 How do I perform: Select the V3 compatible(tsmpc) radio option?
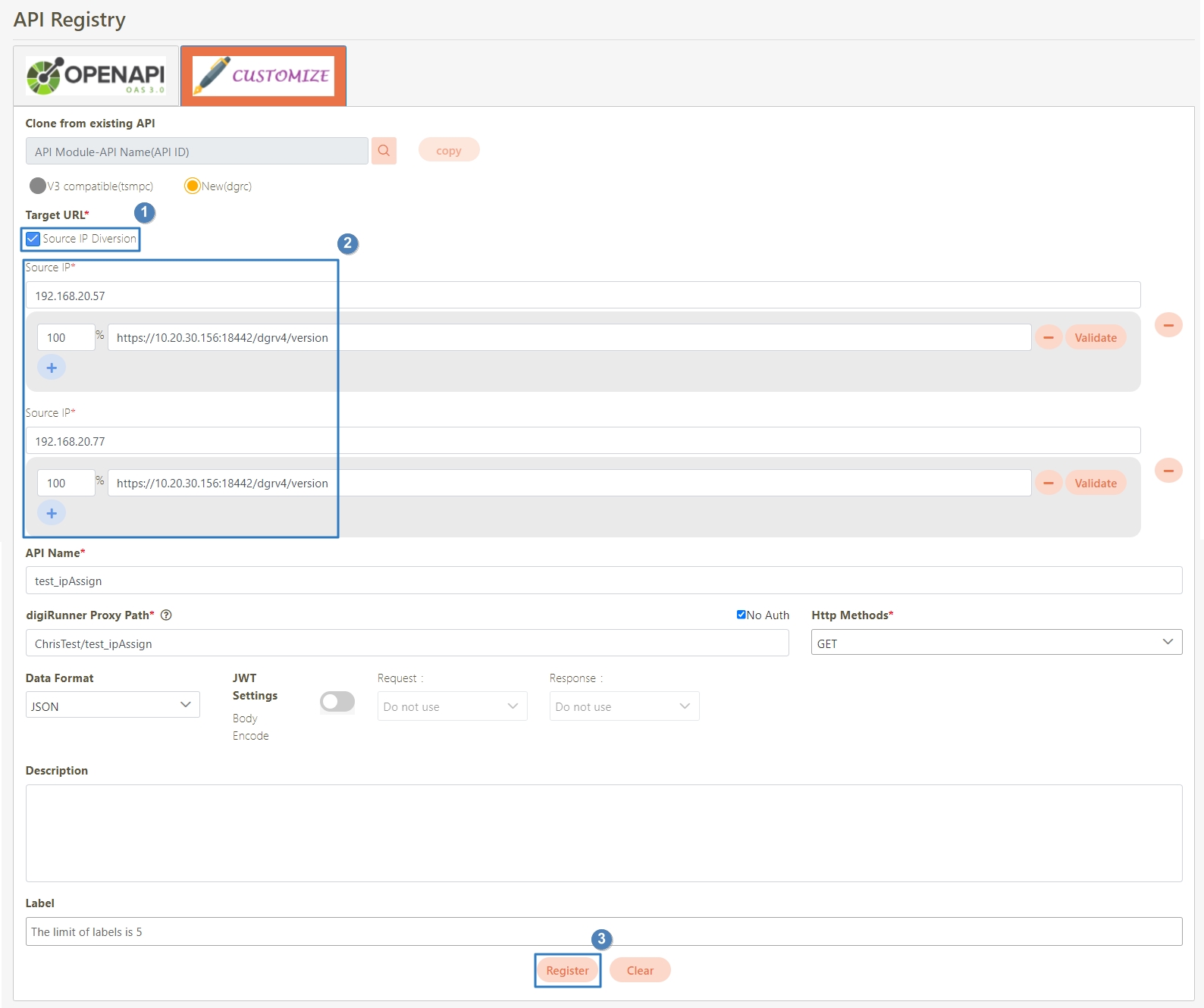[x=38, y=186]
